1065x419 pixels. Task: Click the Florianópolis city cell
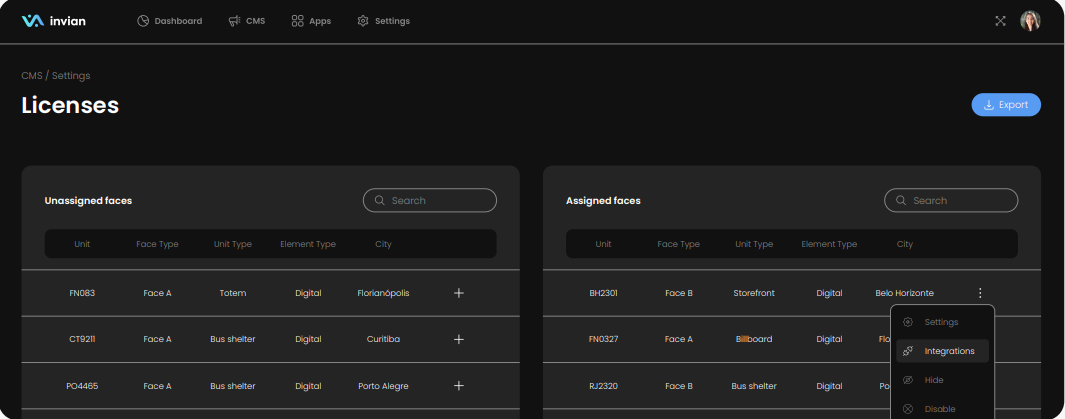383,293
